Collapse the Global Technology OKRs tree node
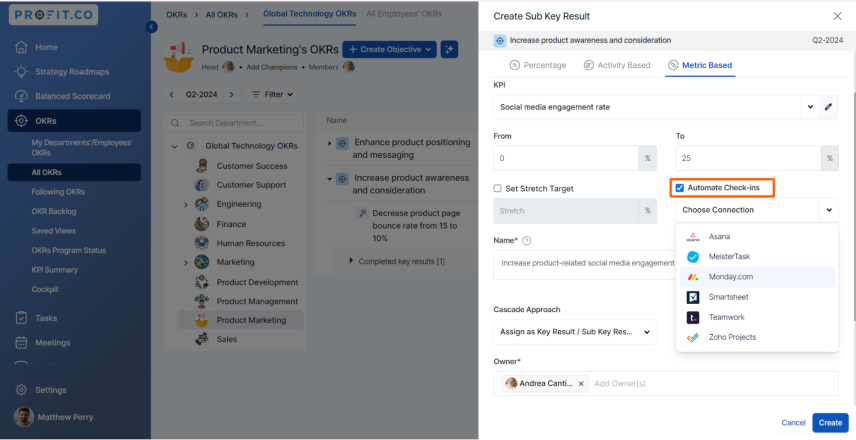The width and height of the screenshot is (856, 440). coord(175,146)
